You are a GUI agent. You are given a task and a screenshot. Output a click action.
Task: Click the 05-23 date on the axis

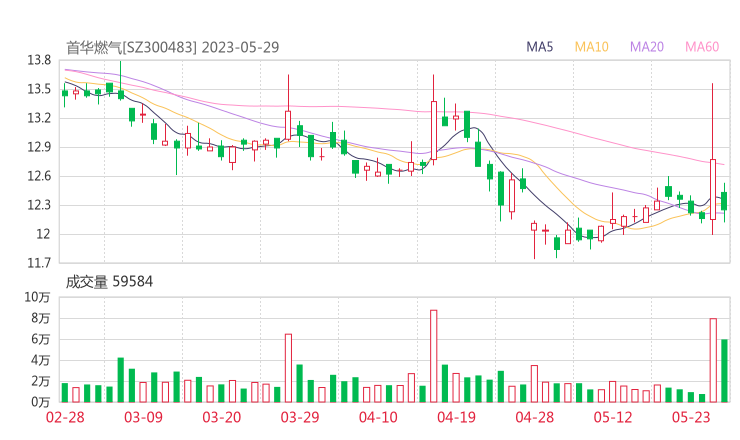(691, 418)
